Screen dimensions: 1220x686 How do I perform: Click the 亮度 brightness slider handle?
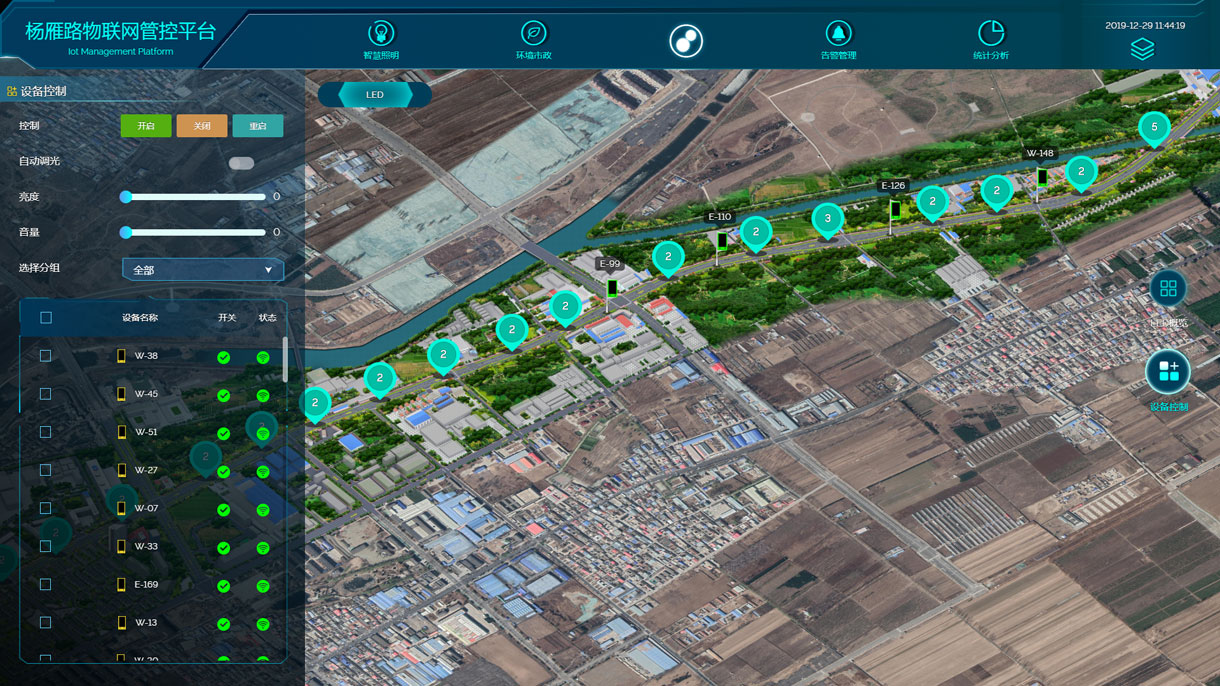[x=126, y=197]
